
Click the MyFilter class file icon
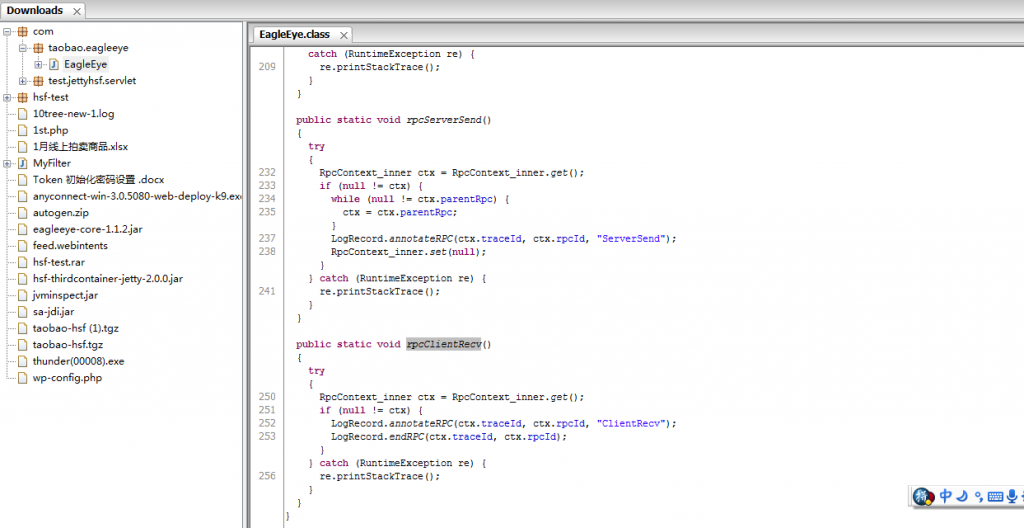coord(23,163)
